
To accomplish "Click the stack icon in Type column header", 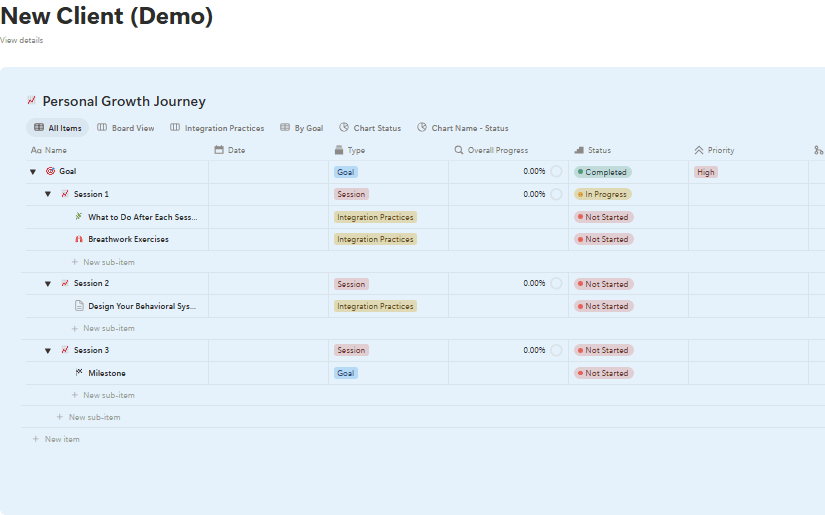I will point(339,150).
